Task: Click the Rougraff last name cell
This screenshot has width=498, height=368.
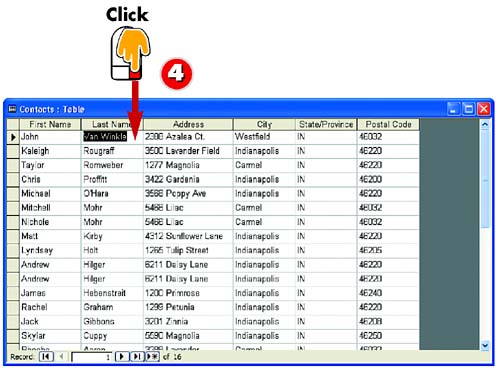Action: click(112, 151)
